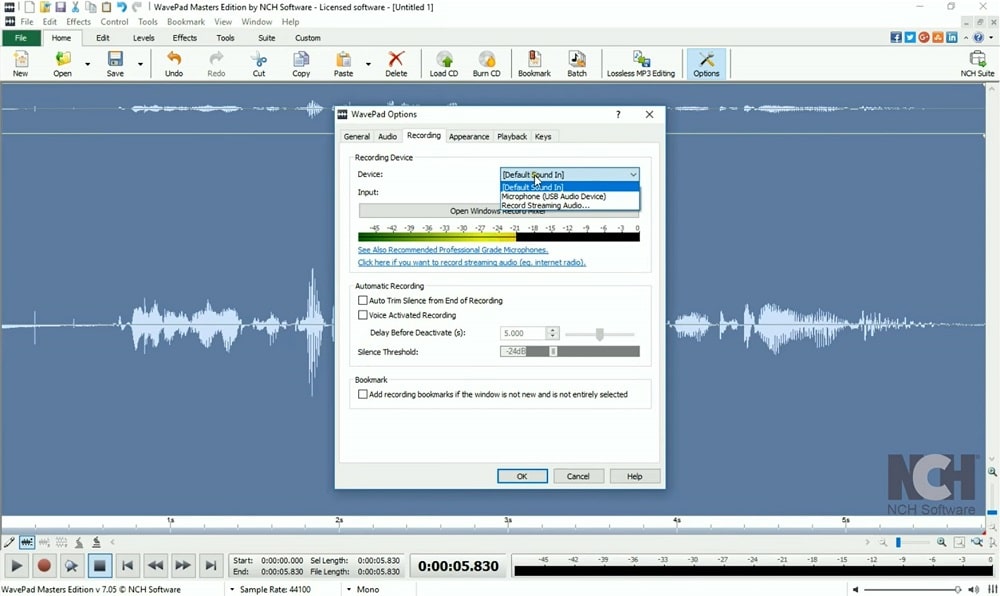Screen dimensions: 1000x596
Task: Jump to start of the audio
Action: 128,565
